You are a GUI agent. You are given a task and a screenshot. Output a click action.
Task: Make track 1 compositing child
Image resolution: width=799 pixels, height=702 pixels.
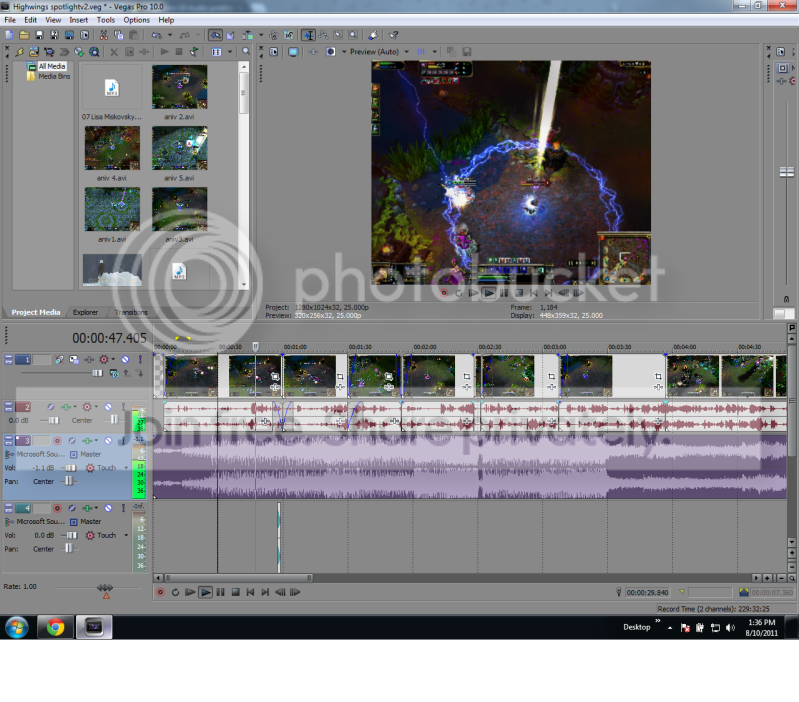[x=140, y=373]
